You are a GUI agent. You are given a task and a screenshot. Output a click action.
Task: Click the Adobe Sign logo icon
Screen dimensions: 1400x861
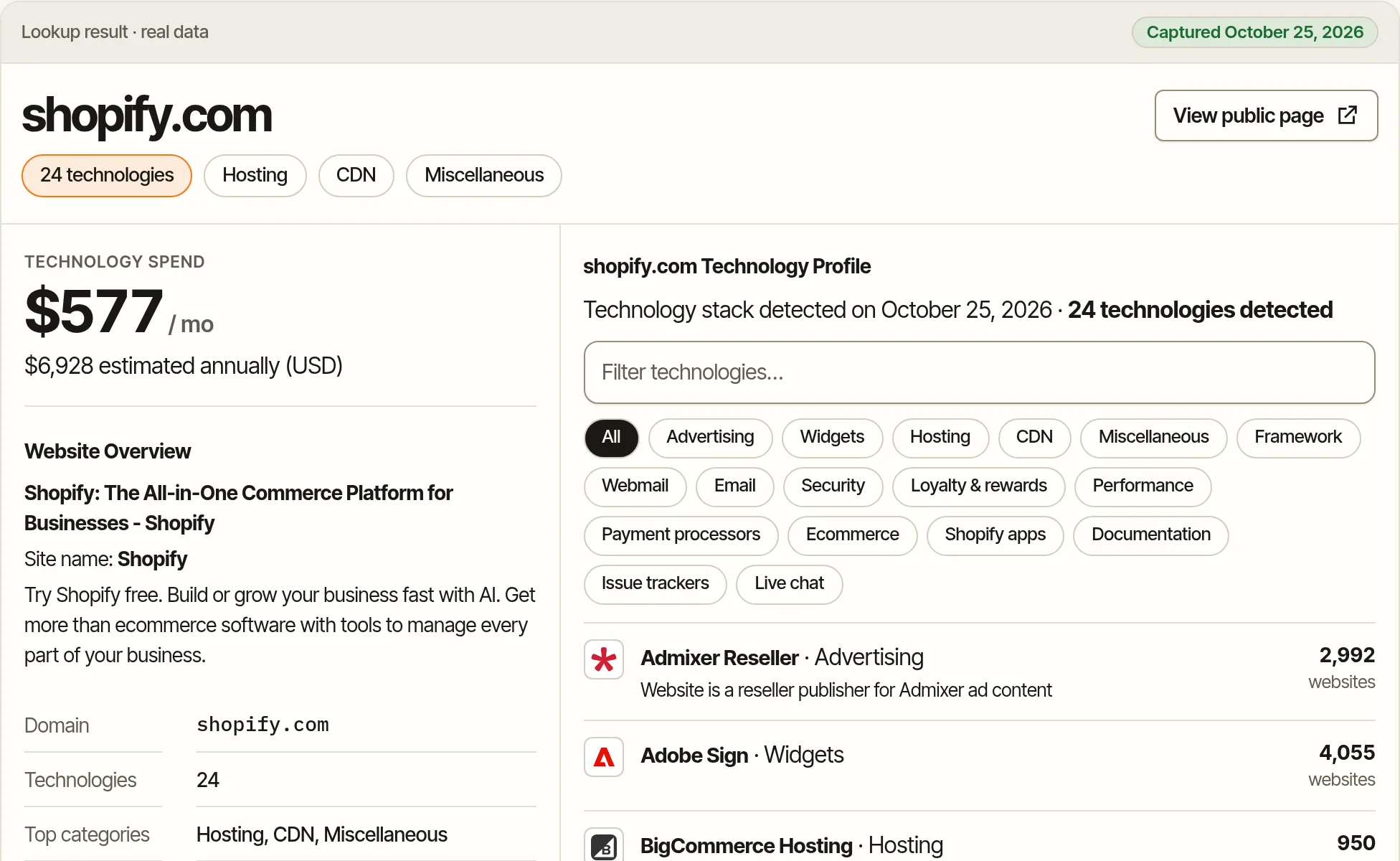point(604,757)
